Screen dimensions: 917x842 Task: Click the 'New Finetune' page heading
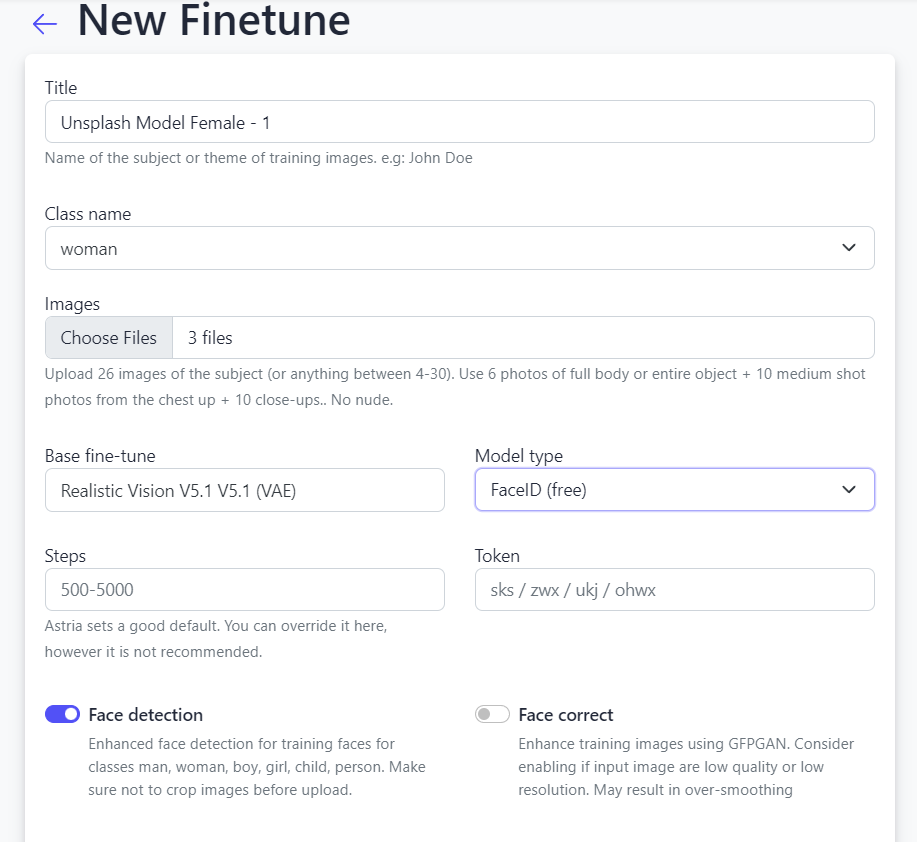point(214,22)
